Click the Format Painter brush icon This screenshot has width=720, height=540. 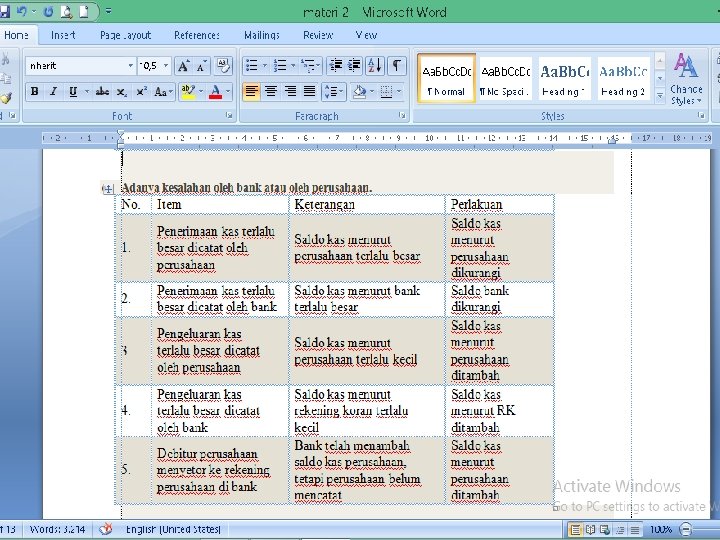click(6, 98)
